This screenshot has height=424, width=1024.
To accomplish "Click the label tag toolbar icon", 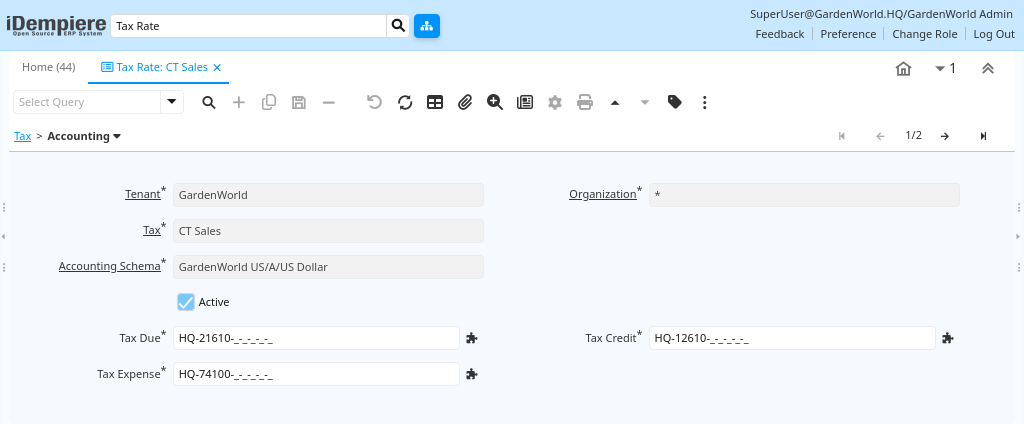I will pos(675,103).
